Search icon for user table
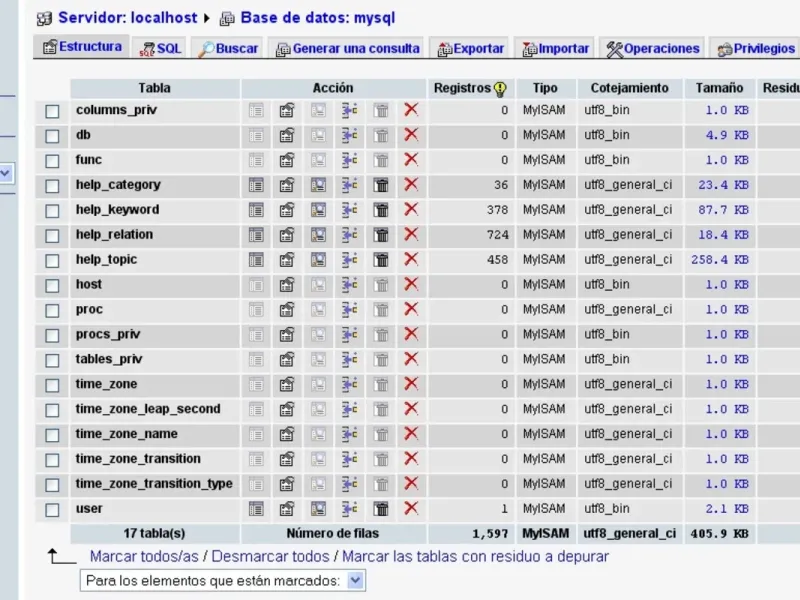 click(318, 509)
